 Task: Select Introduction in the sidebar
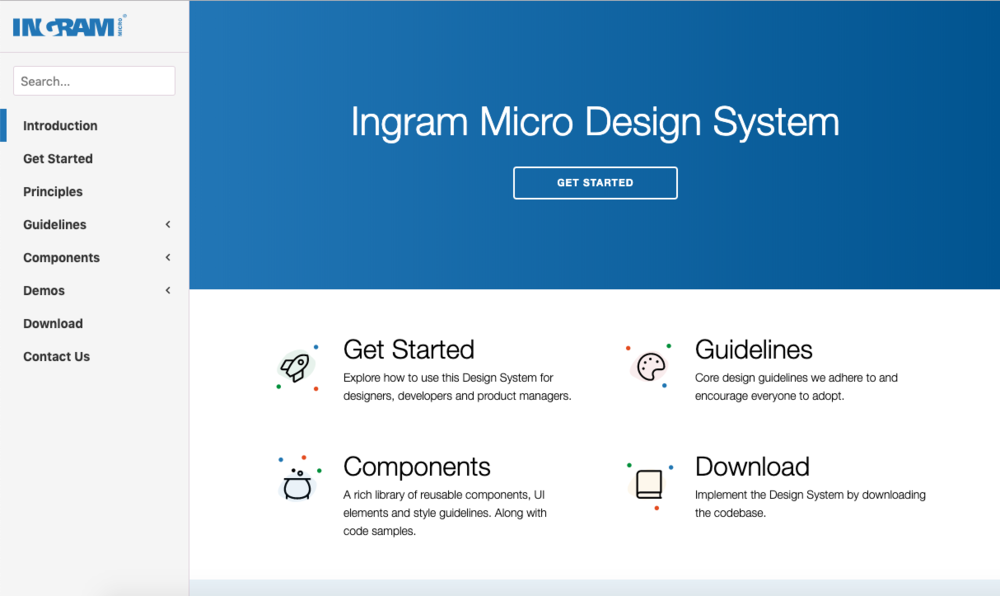pos(60,126)
